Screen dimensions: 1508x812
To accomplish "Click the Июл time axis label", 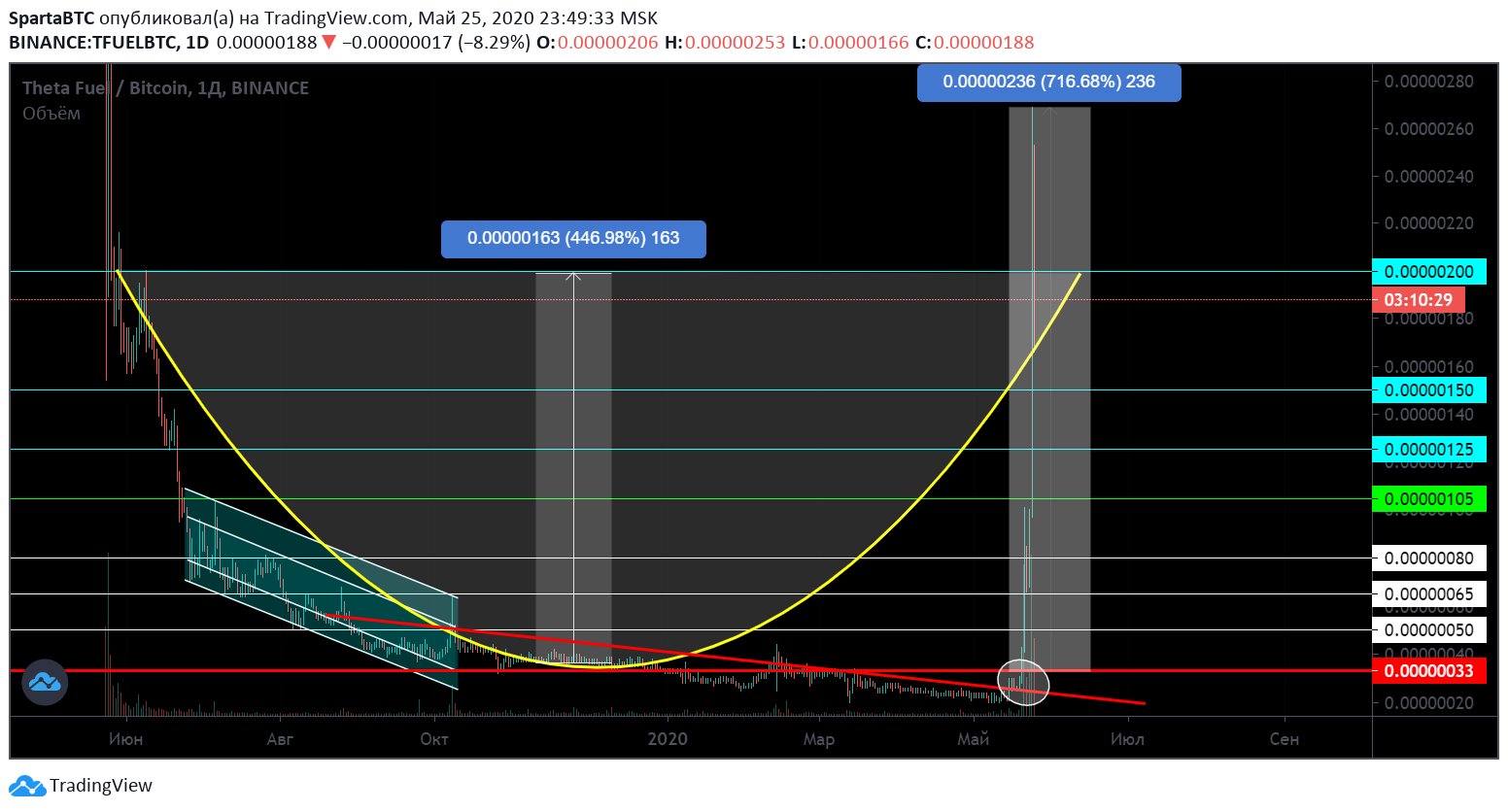I will pyautogui.click(x=1127, y=739).
